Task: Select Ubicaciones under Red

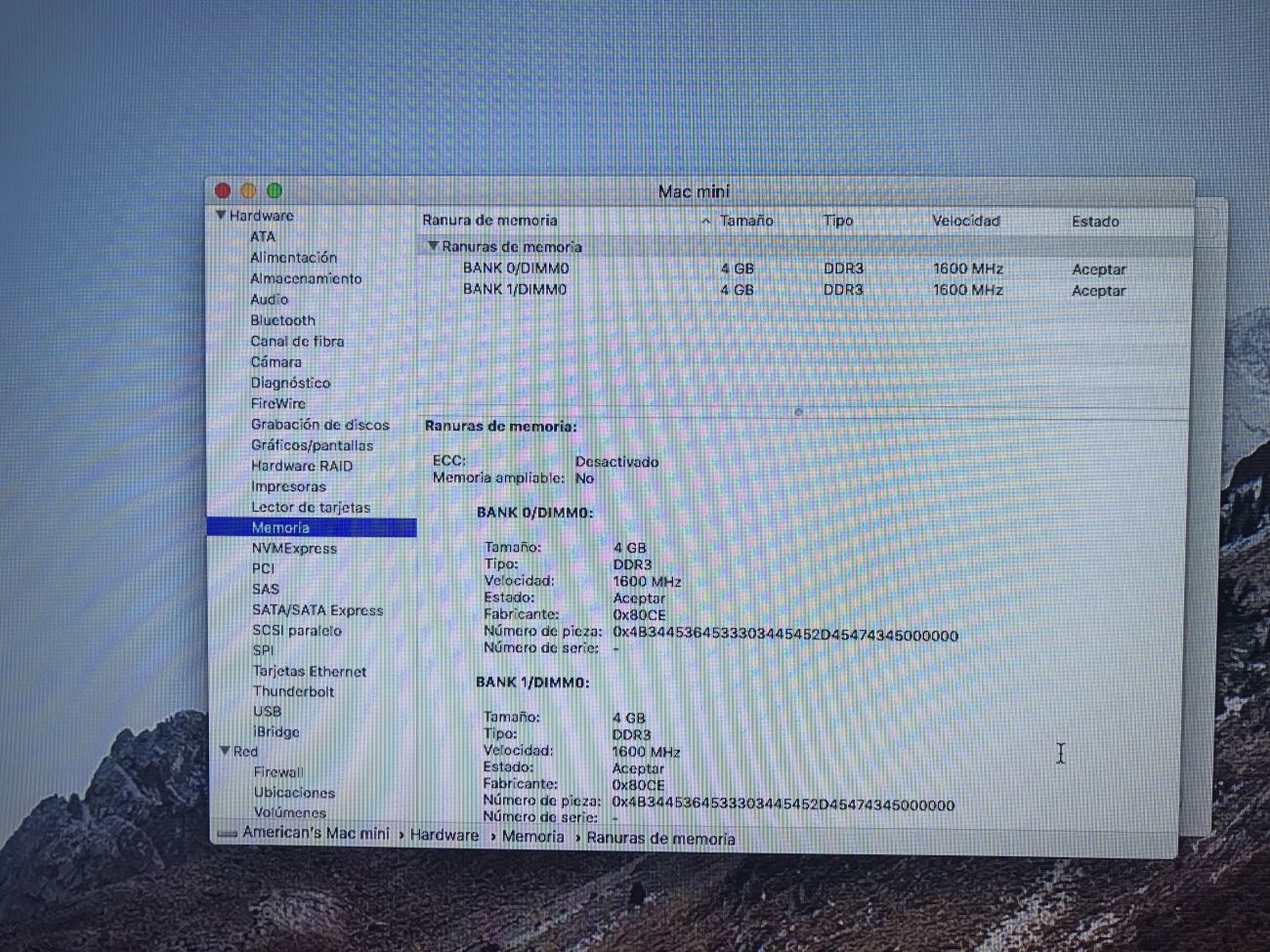Action: 294,793
